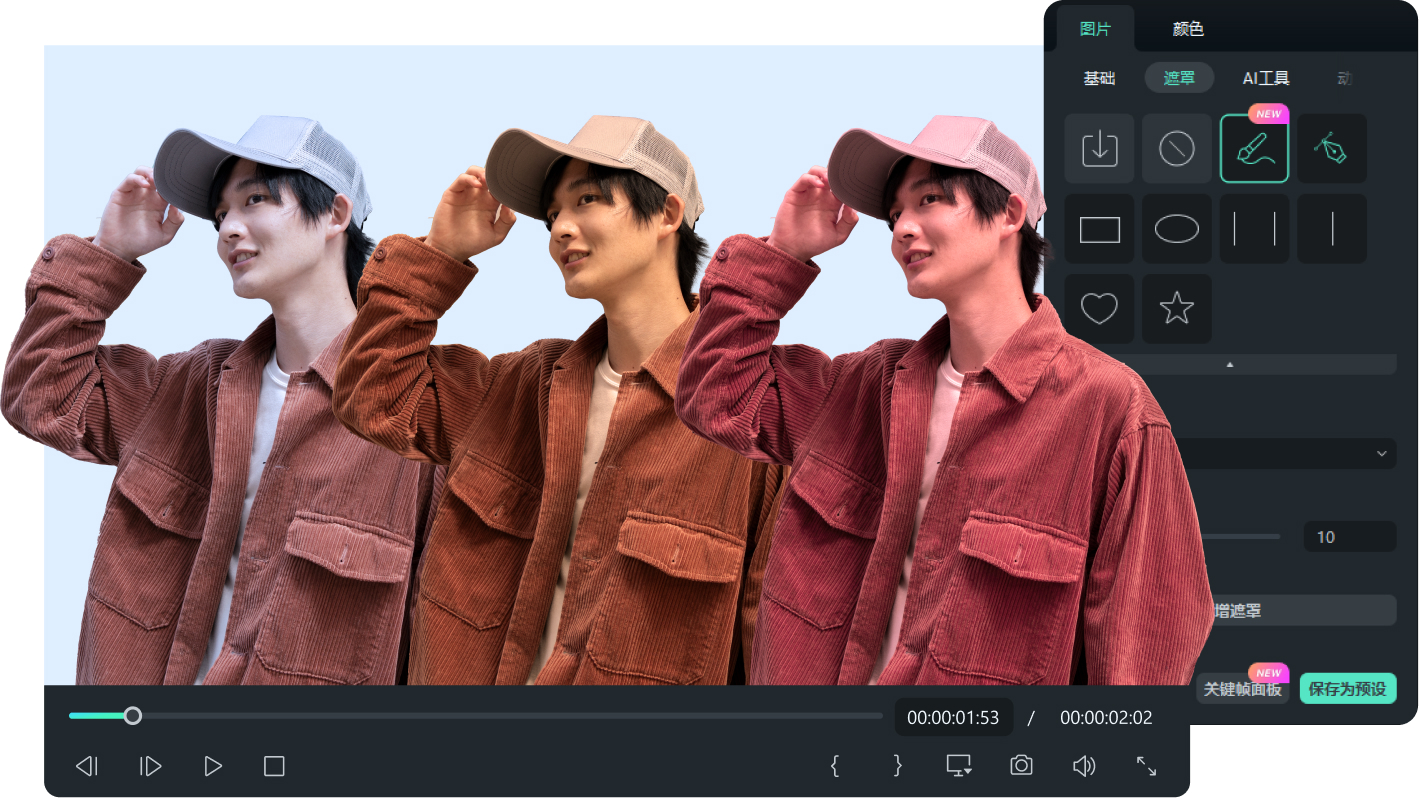This screenshot has width=1419, height=798.
Task: Open the display settings monitor dropdown
Action: tap(959, 766)
